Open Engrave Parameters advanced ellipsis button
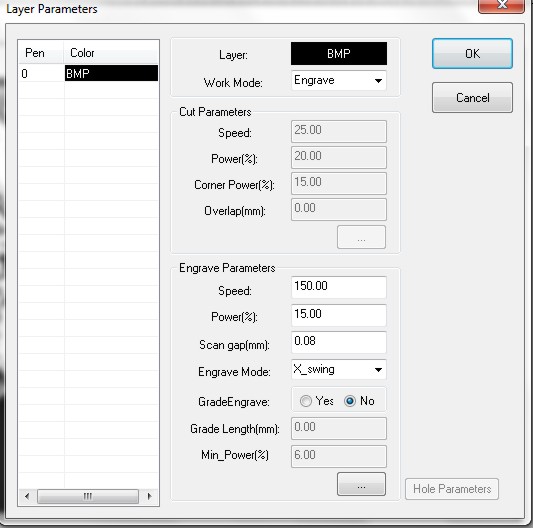Viewport: 533px width, 528px height. point(361,484)
